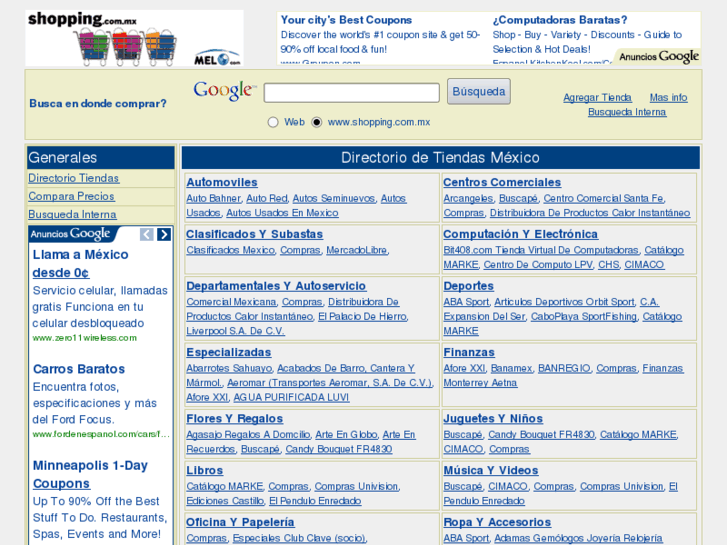Open the Libros category heading

click(x=204, y=470)
